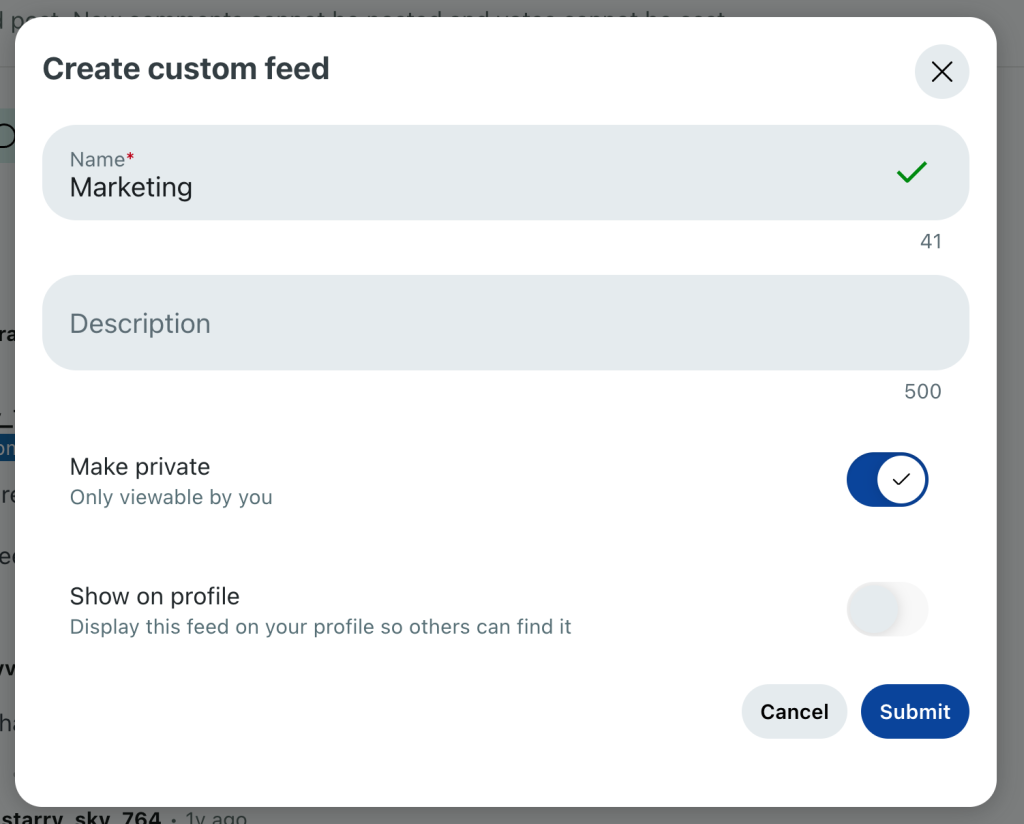Click the 500 character counter under Description
Screen dimensions: 1024x824
[922, 392]
